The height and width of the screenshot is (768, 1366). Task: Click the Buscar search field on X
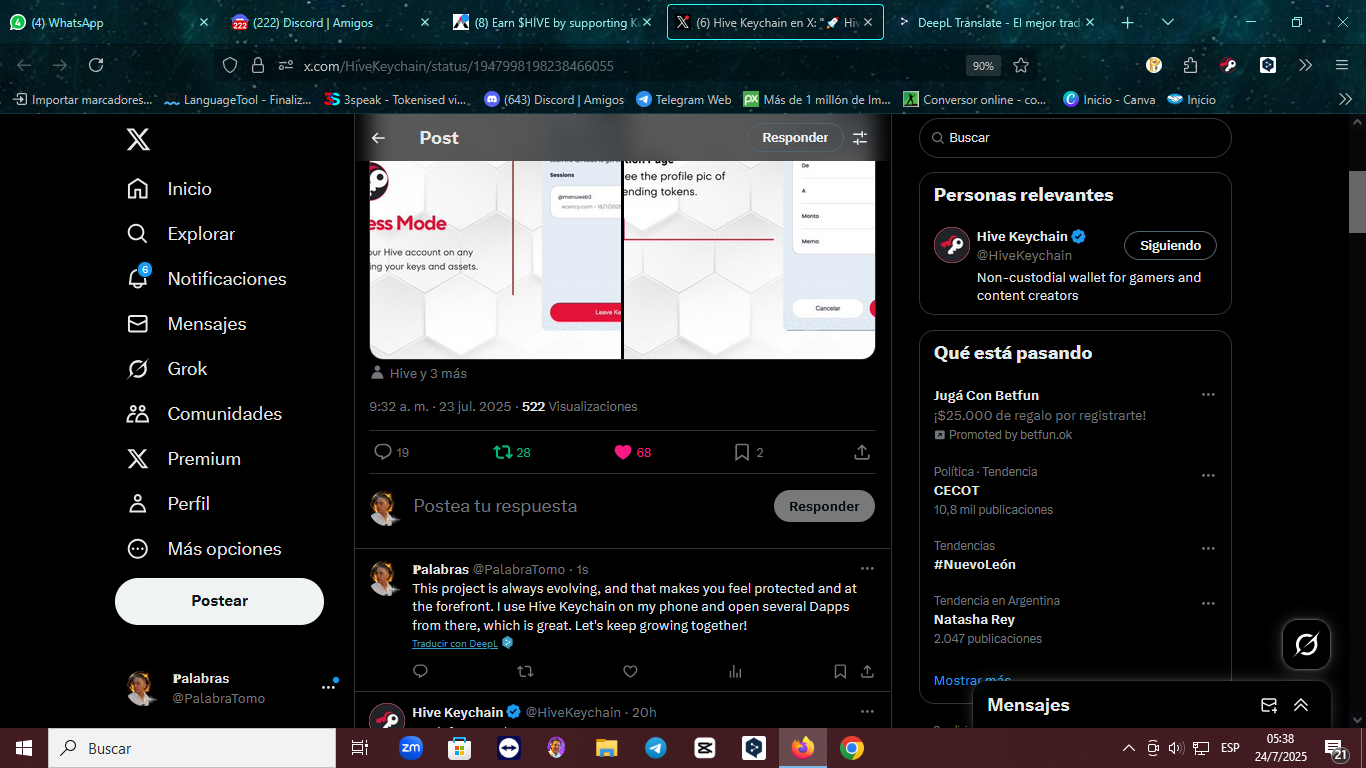(x=1075, y=138)
